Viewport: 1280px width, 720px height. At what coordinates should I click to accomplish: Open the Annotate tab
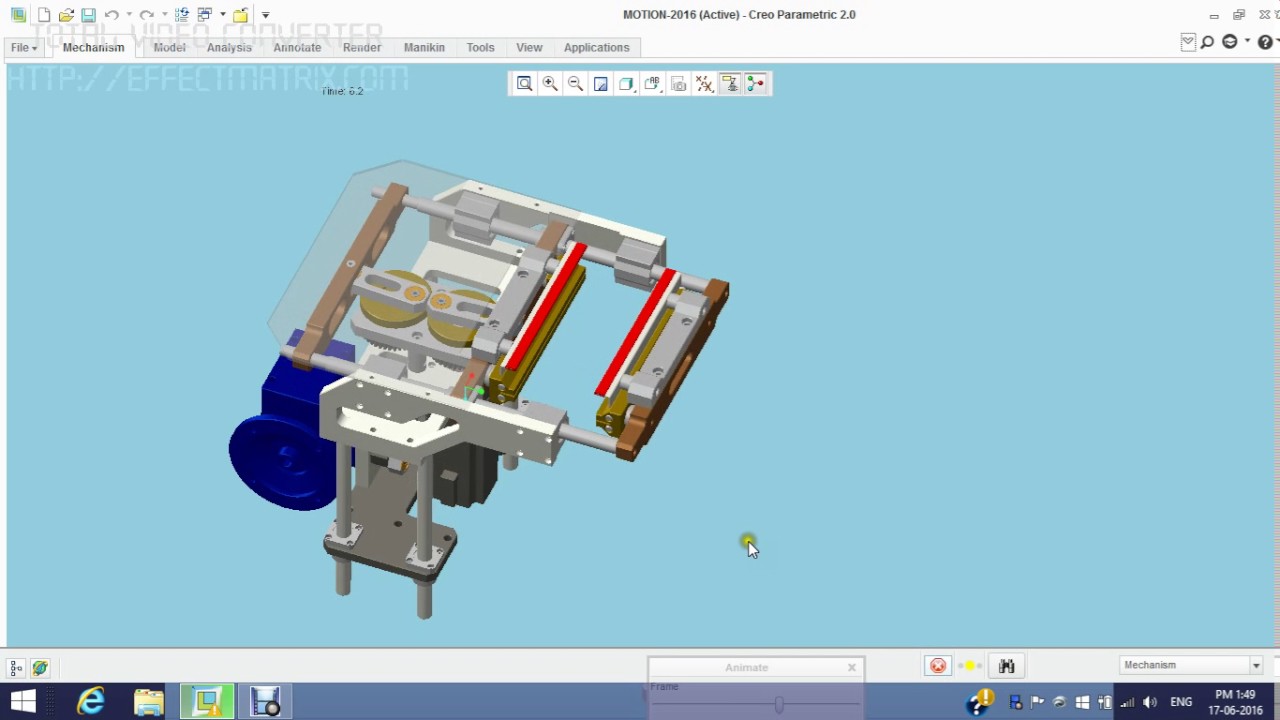(297, 47)
